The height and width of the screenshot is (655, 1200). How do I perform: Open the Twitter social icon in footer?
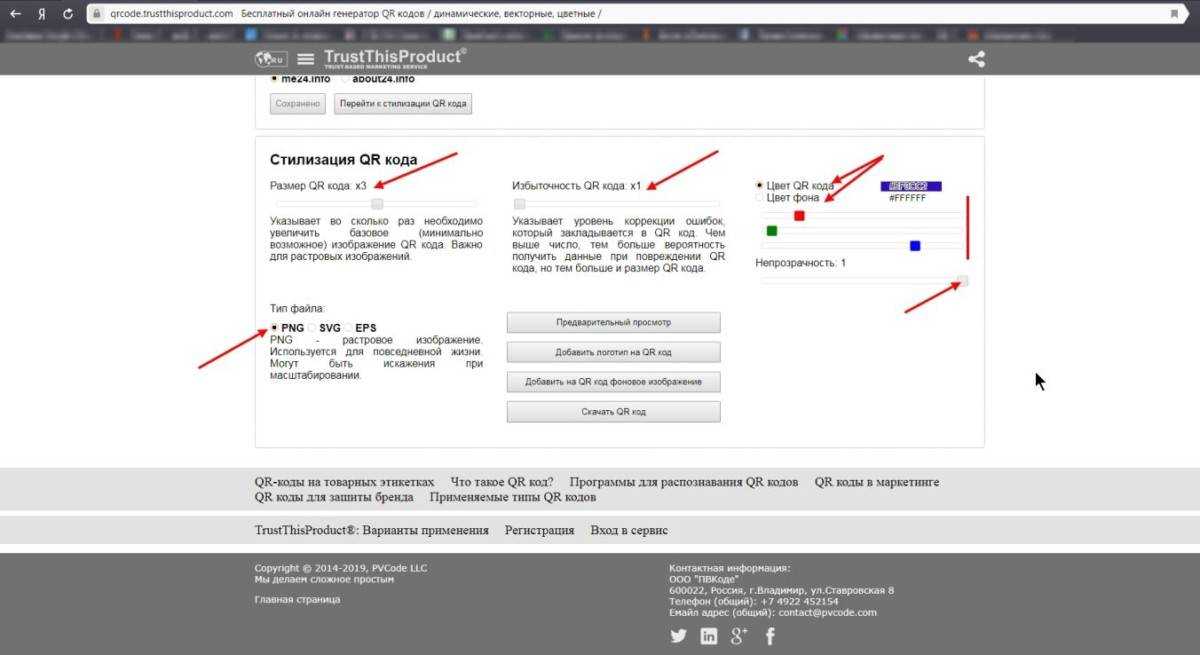[x=678, y=636]
